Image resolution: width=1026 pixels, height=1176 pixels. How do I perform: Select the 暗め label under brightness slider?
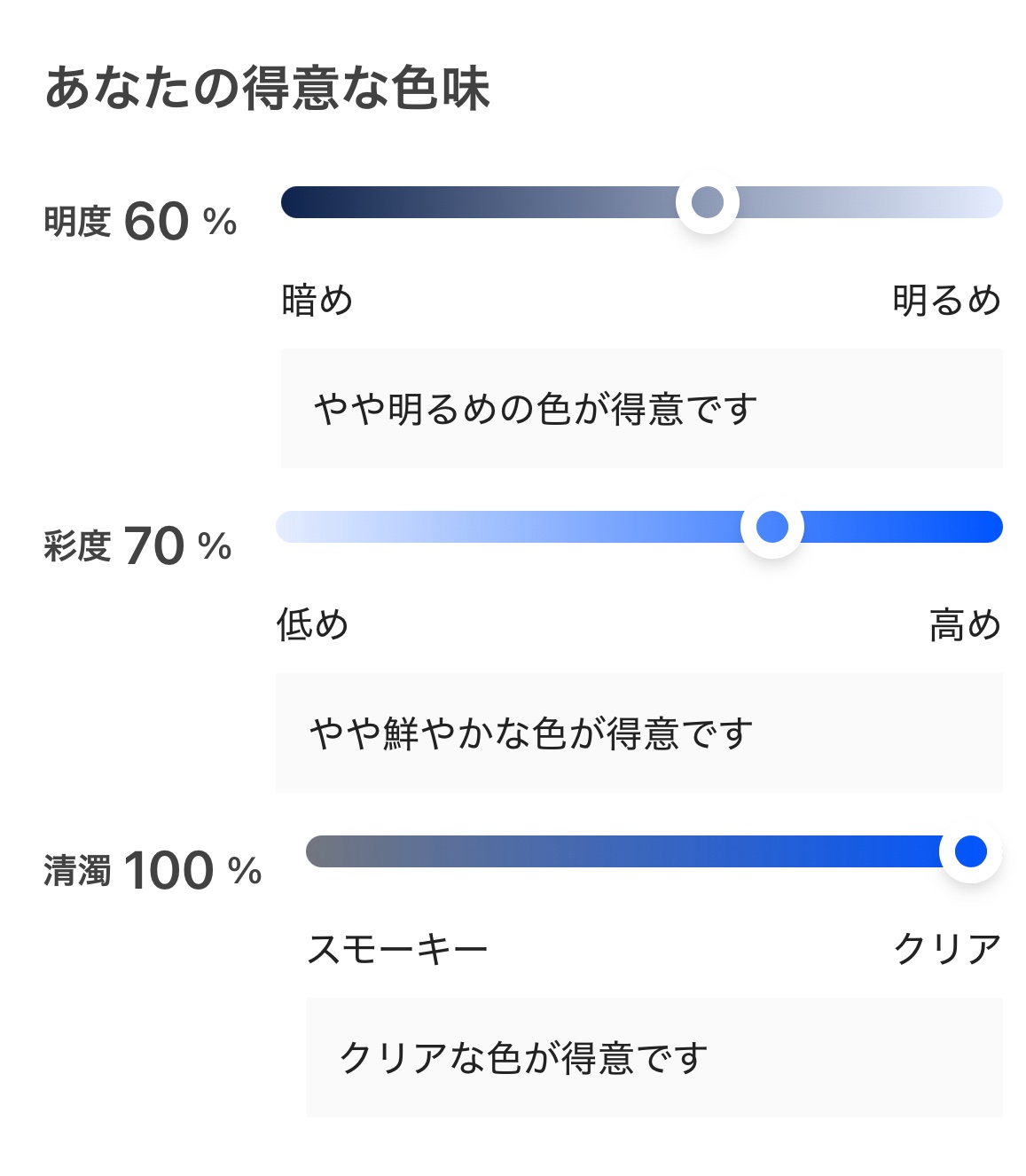317,300
